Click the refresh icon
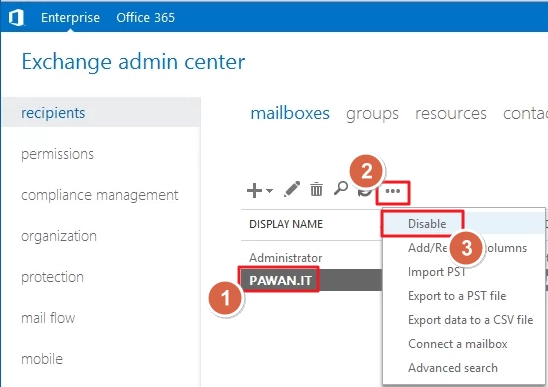 pos(364,192)
